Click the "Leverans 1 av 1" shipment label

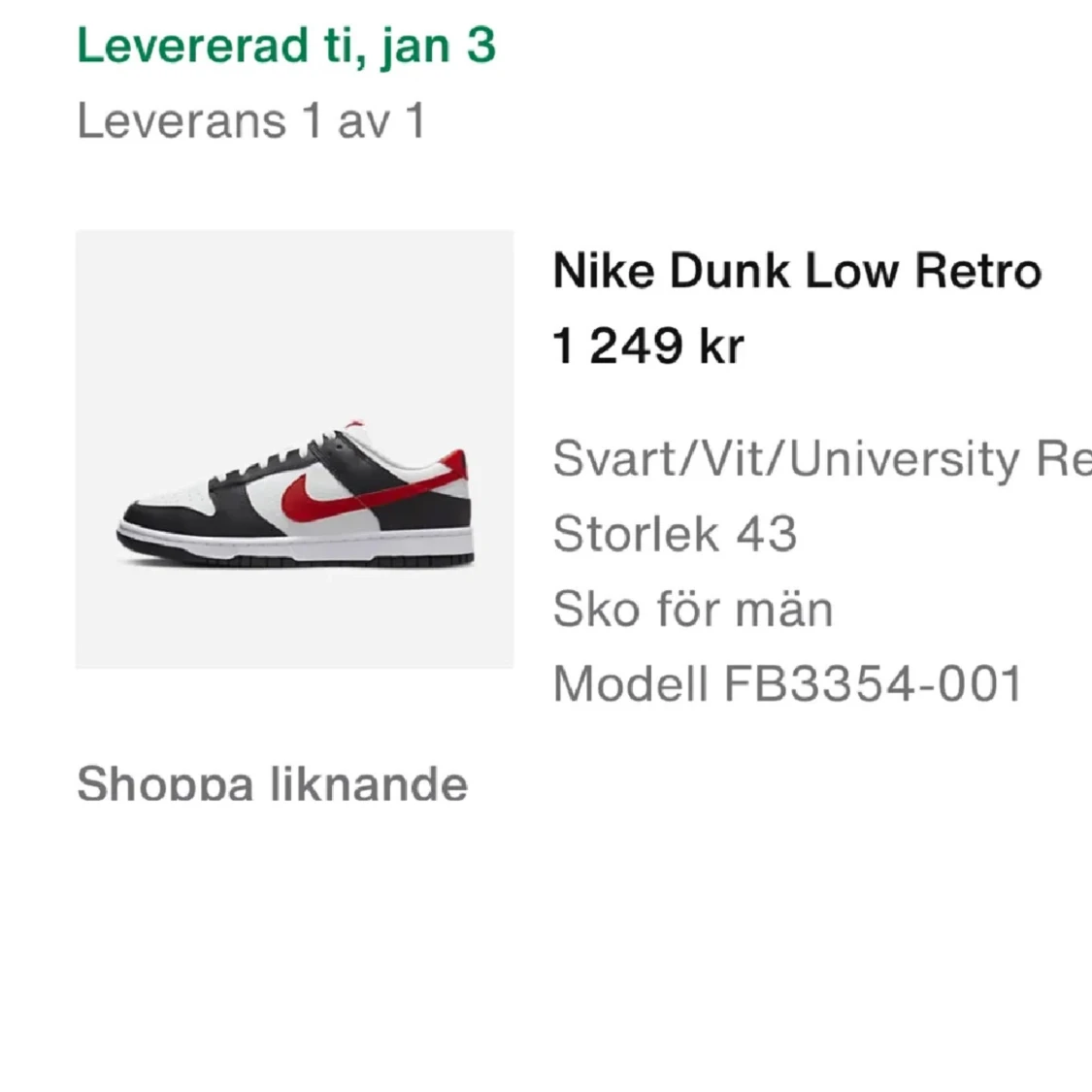pos(254,120)
